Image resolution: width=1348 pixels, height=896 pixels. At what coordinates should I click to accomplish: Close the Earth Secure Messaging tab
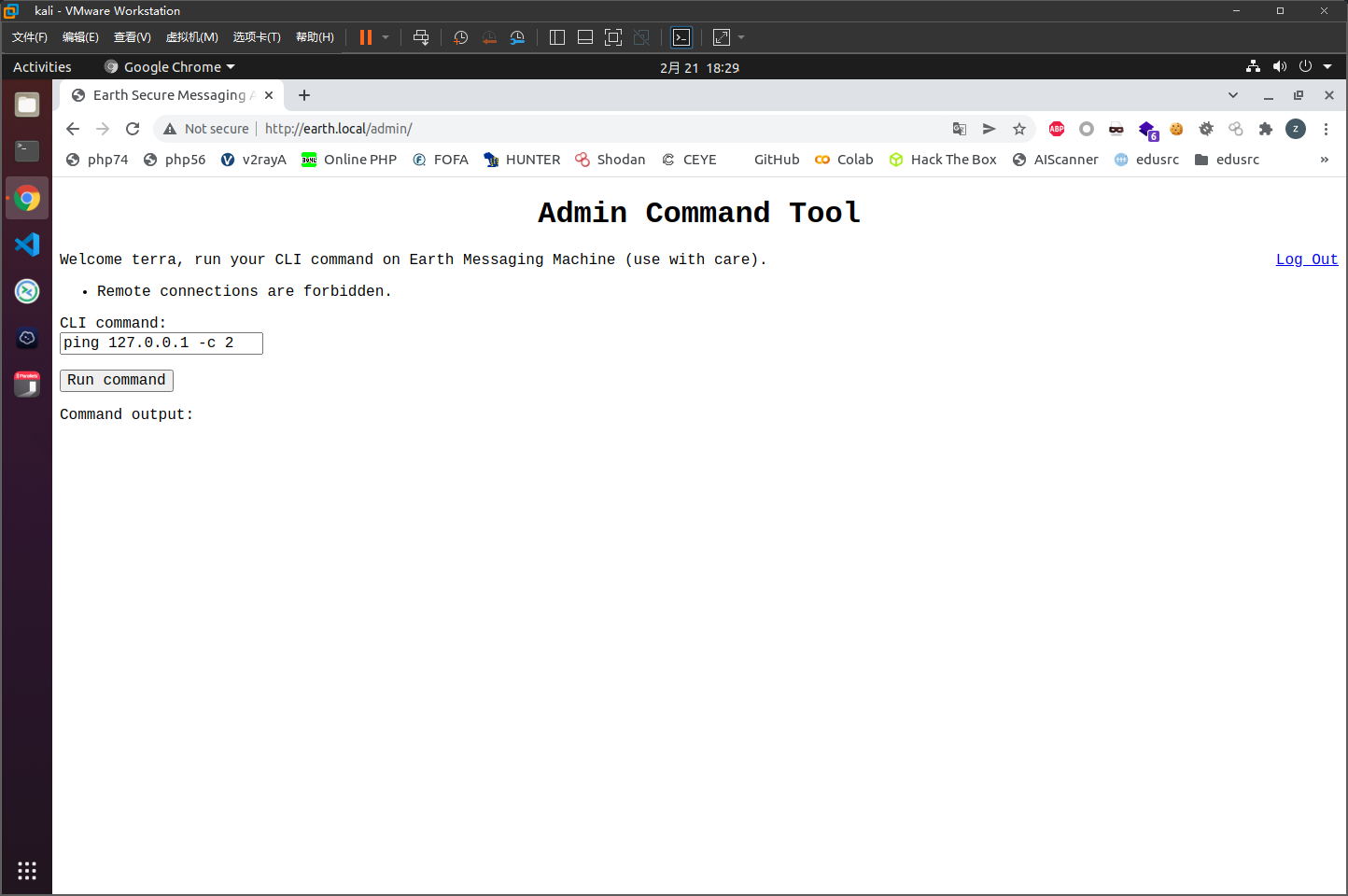pos(269,95)
